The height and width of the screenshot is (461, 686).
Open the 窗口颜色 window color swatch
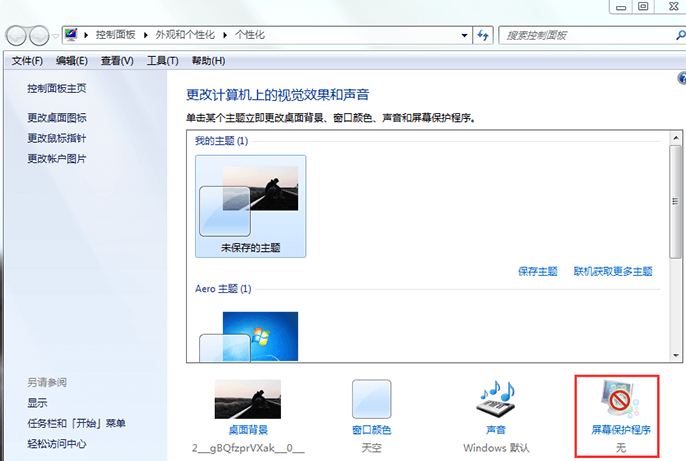[x=371, y=400]
